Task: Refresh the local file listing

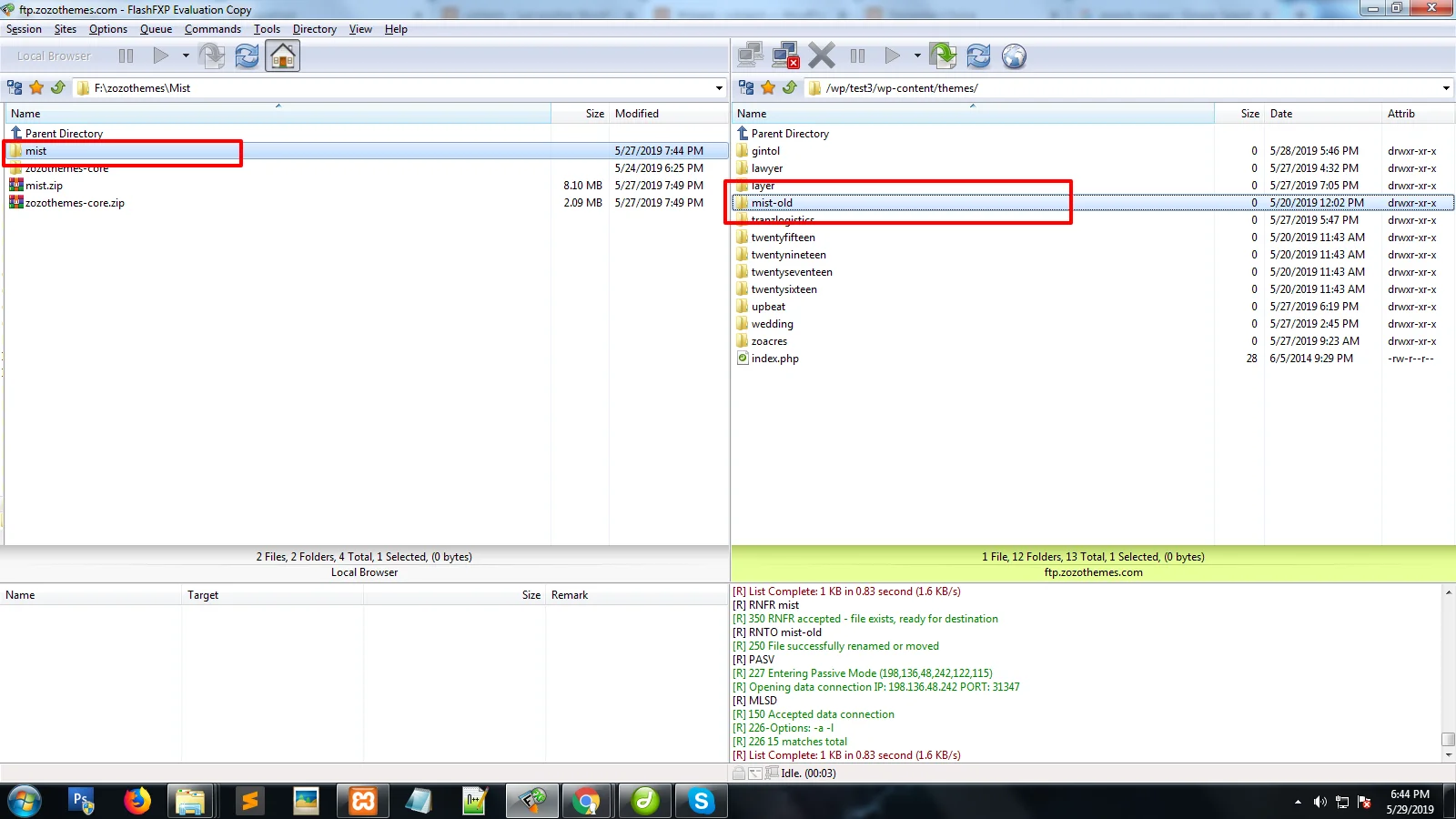Action: (x=247, y=56)
